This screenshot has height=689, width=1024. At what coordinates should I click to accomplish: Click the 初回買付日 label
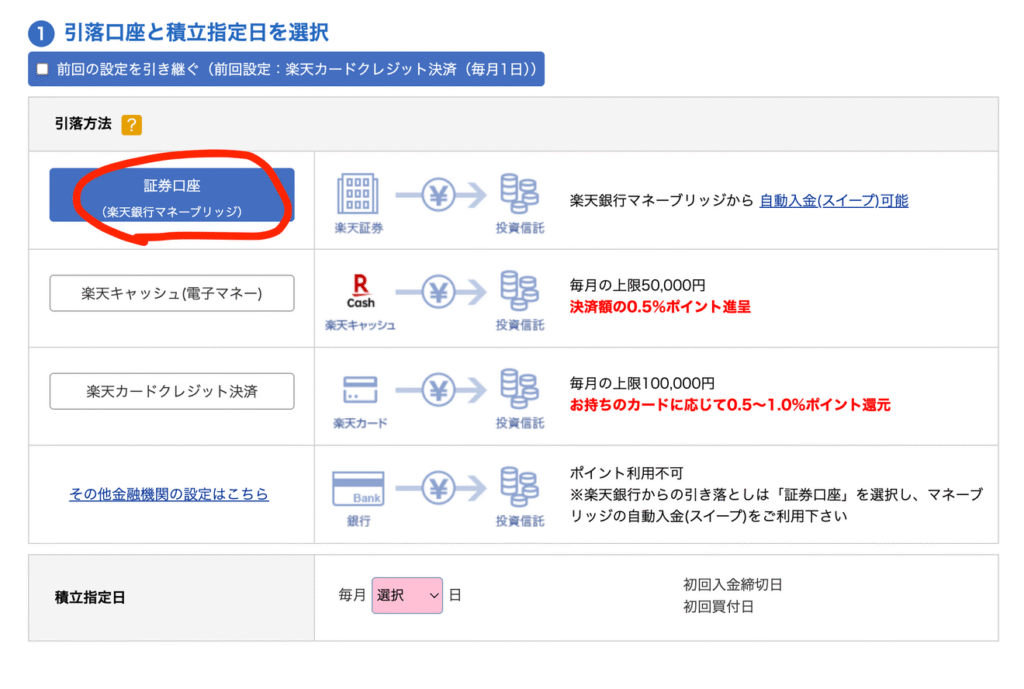point(718,607)
